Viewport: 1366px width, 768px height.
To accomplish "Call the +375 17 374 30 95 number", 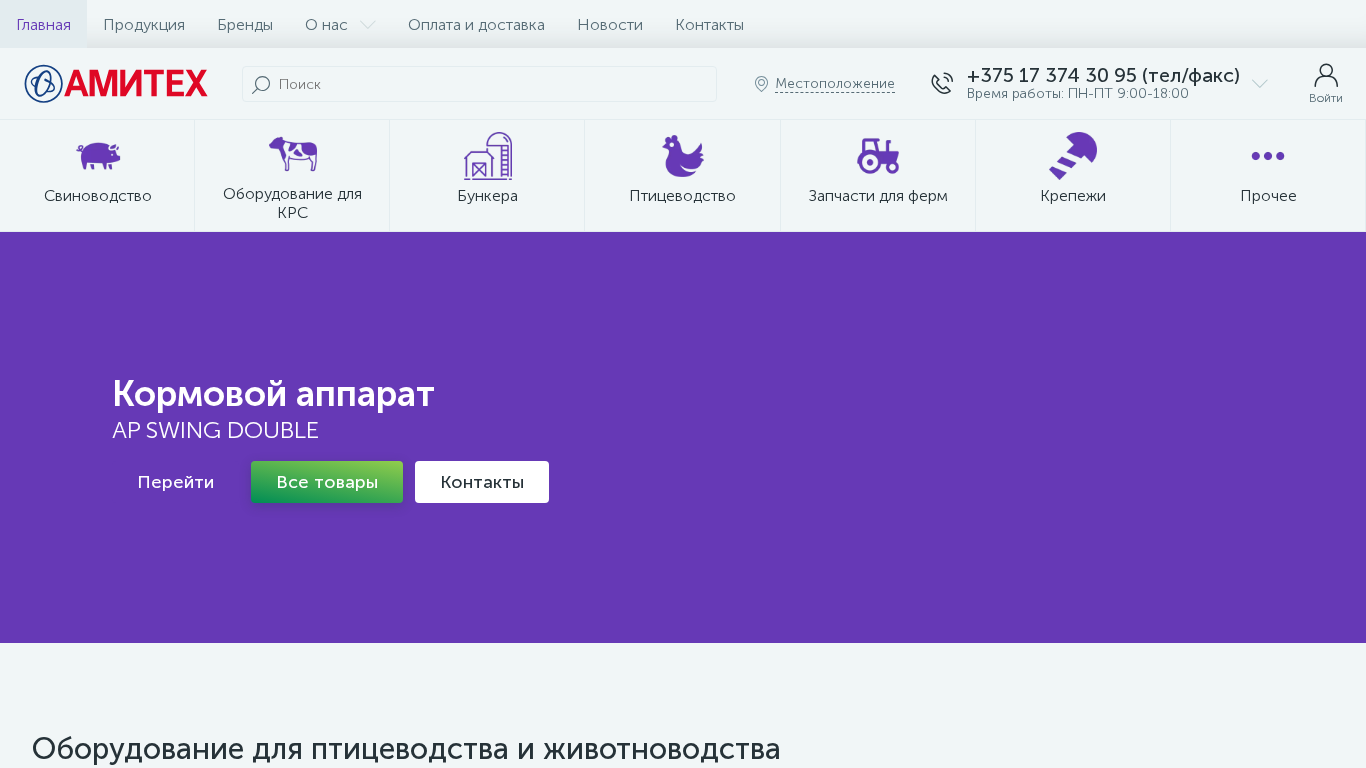I will coord(1103,75).
